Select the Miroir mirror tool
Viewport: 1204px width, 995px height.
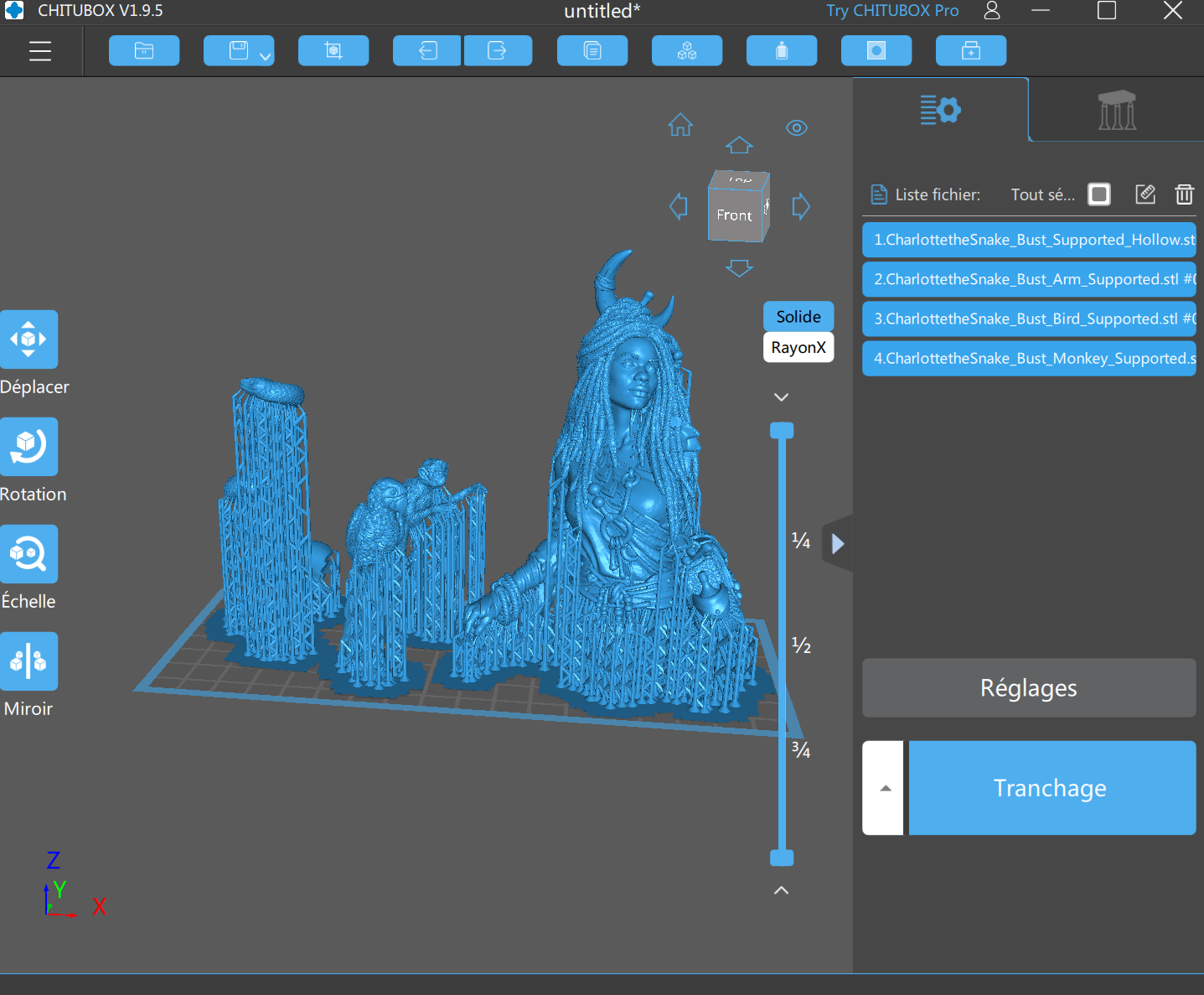tap(29, 661)
